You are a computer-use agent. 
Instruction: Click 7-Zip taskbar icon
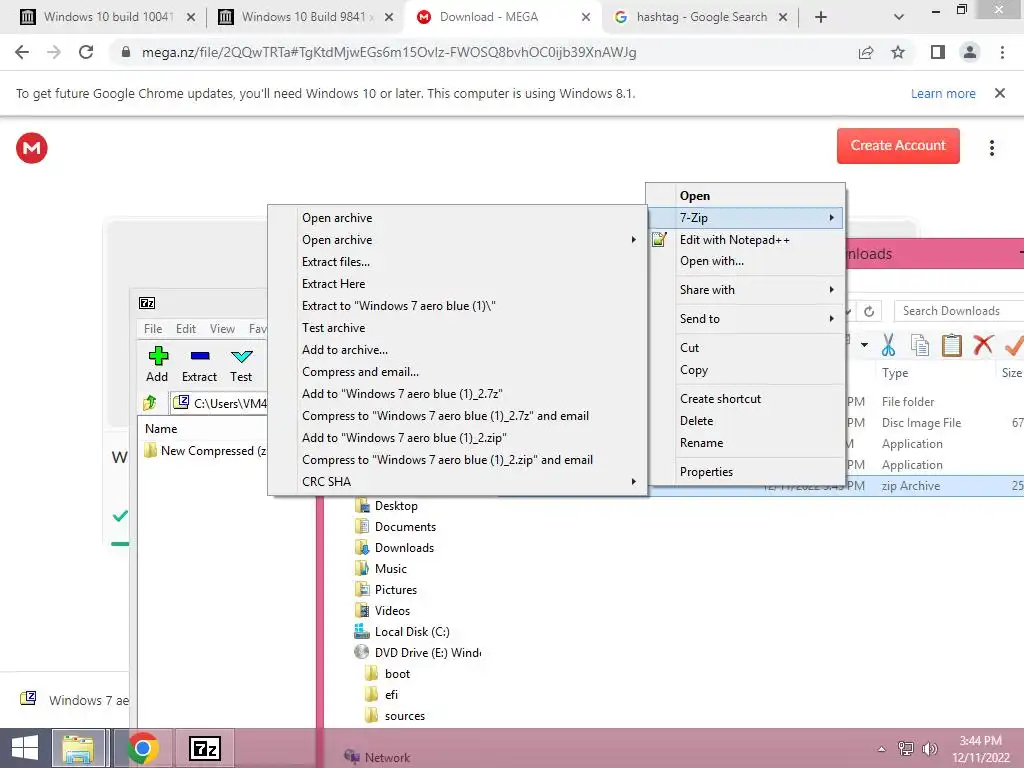pyautogui.click(x=205, y=748)
